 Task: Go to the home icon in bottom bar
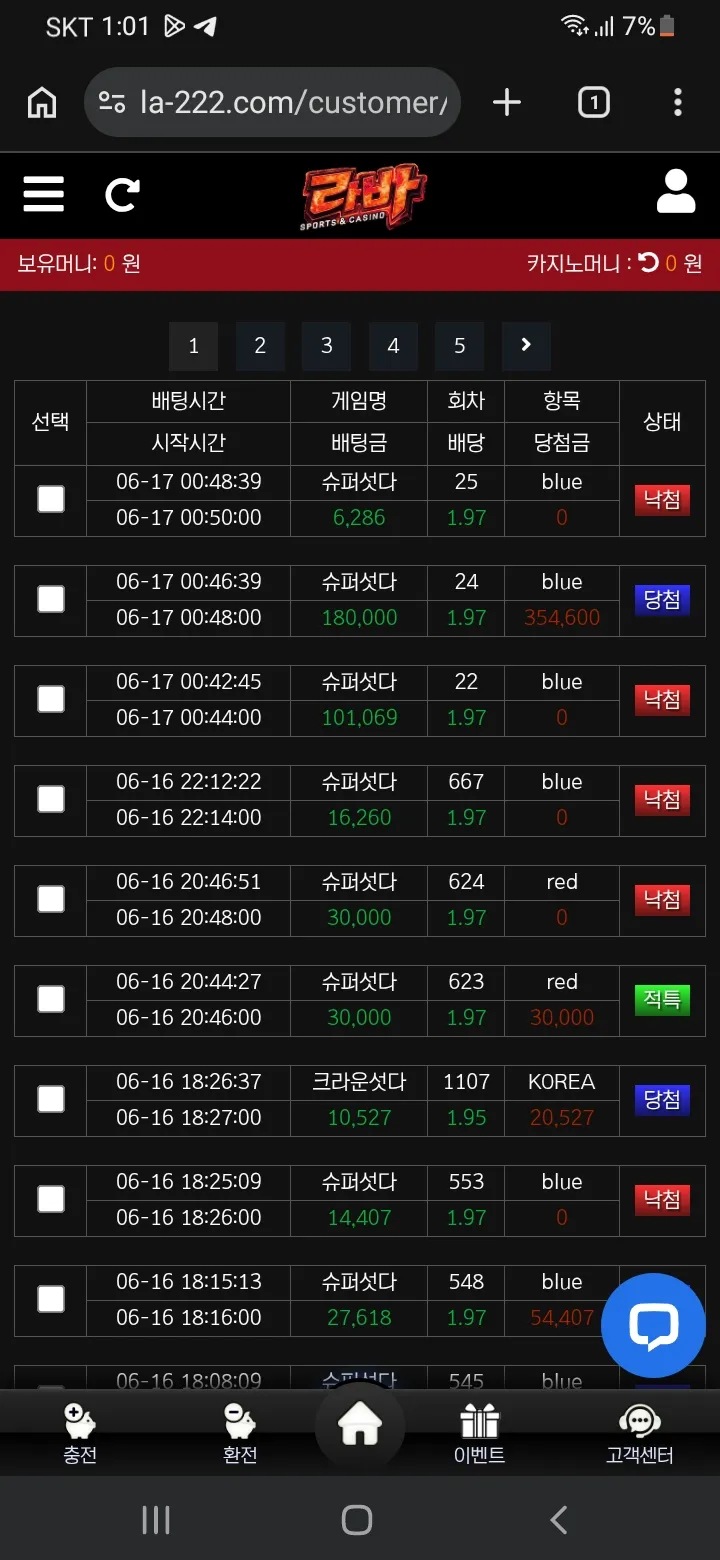(x=360, y=1427)
